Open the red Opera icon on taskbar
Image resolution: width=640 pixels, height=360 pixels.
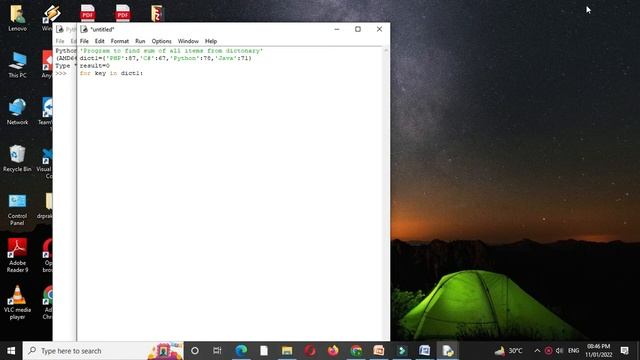310,351
